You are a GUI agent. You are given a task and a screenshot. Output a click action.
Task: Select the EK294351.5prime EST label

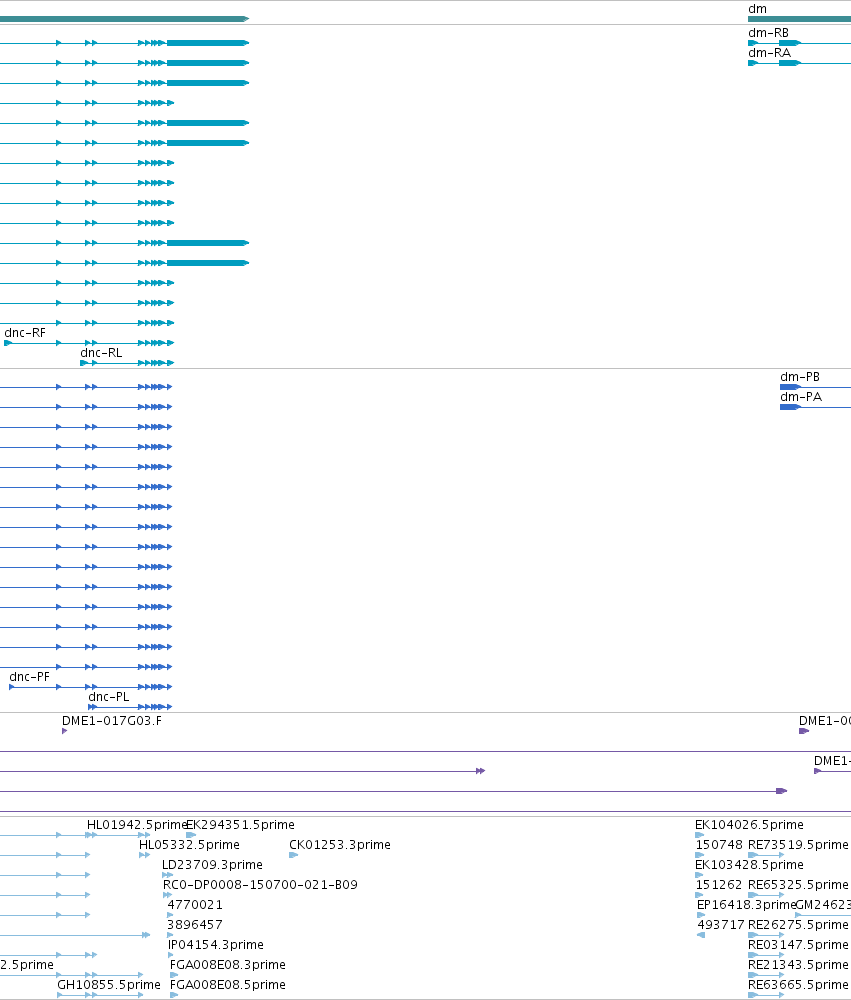[240, 825]
